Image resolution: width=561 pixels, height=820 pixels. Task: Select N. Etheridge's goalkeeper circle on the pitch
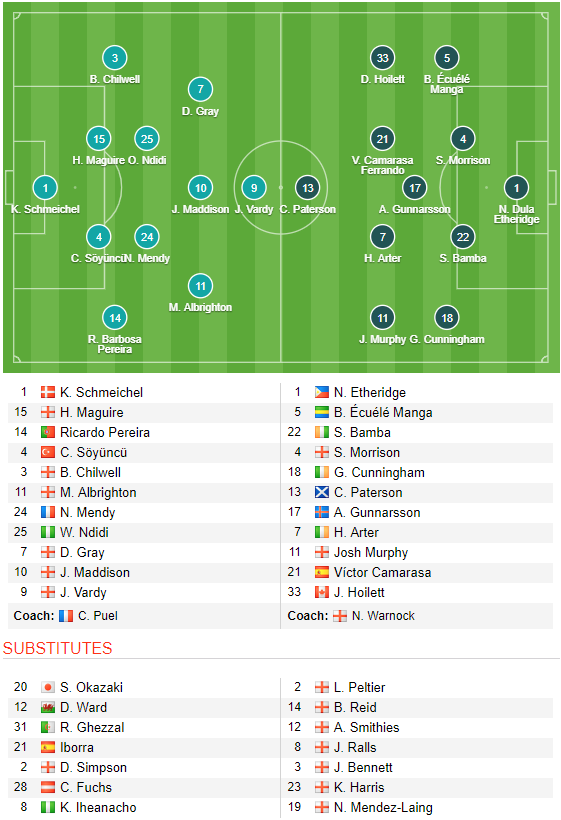[x=517, y=188]
